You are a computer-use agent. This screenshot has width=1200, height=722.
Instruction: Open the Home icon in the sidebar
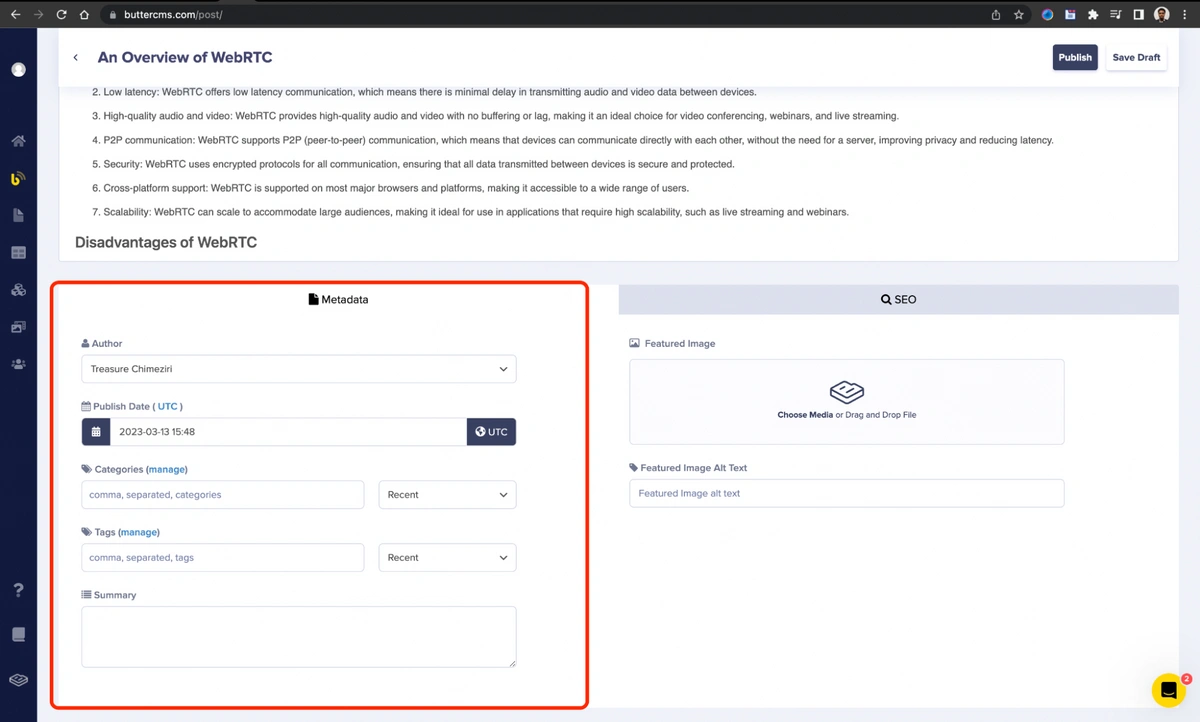[x=18, y=141]
